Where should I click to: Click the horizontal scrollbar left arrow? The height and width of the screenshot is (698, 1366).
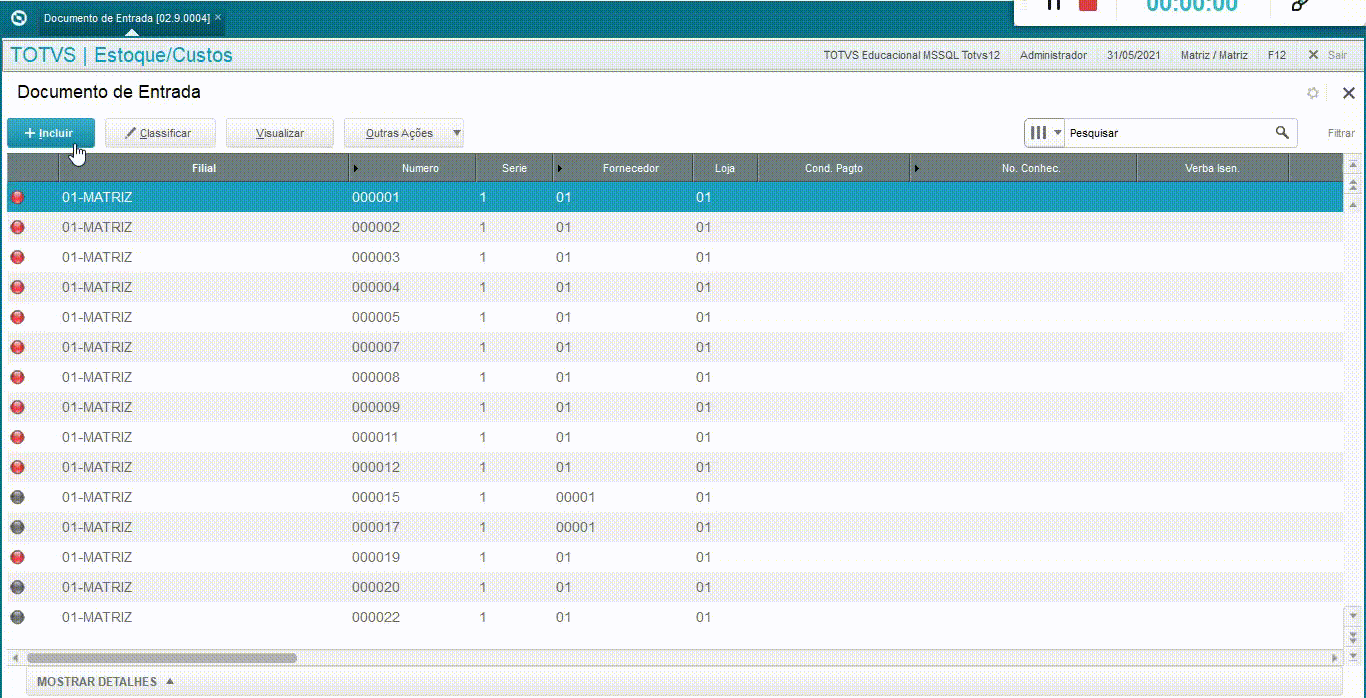[x=15, y=658]
